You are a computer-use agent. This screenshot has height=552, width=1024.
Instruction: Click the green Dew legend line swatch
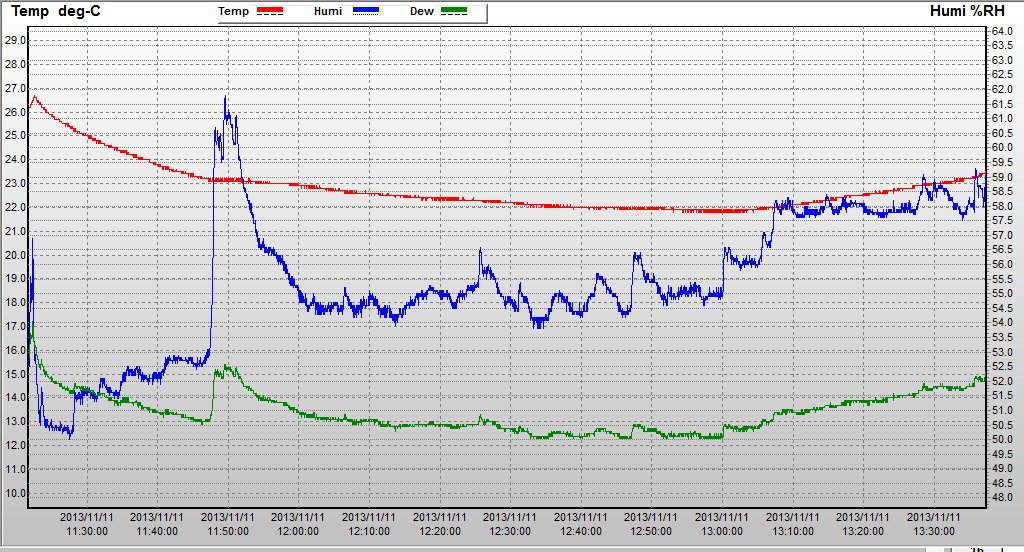click(455, 12)
